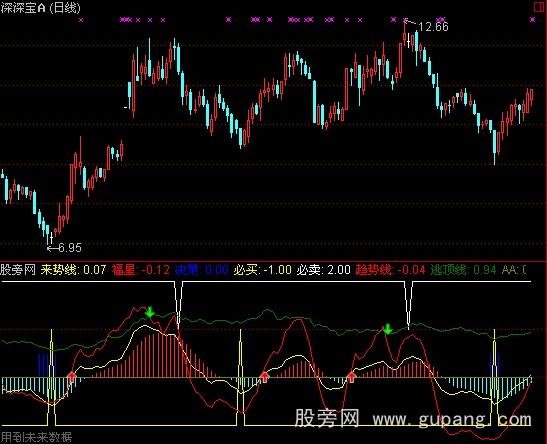Click the red window icon in chart corner

(x=539, y=7)
